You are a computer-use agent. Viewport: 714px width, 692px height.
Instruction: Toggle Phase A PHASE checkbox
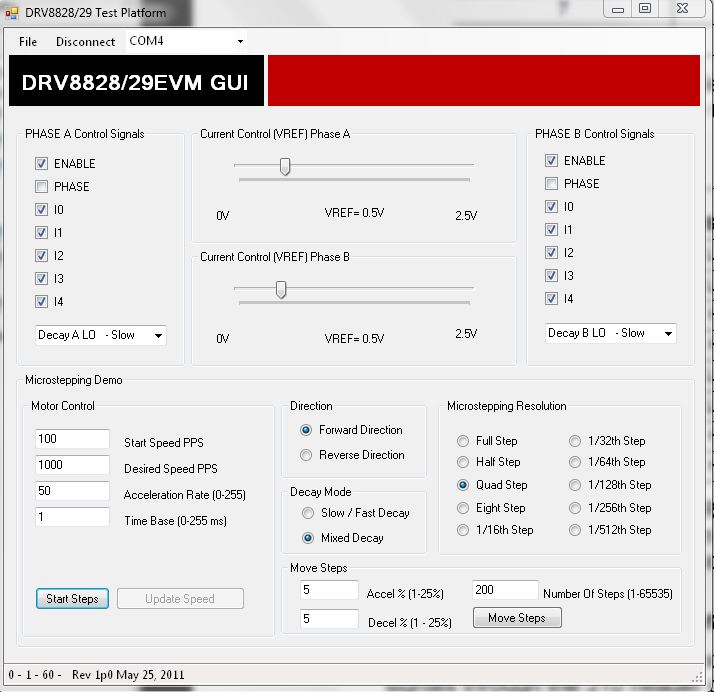pos(41,186)
